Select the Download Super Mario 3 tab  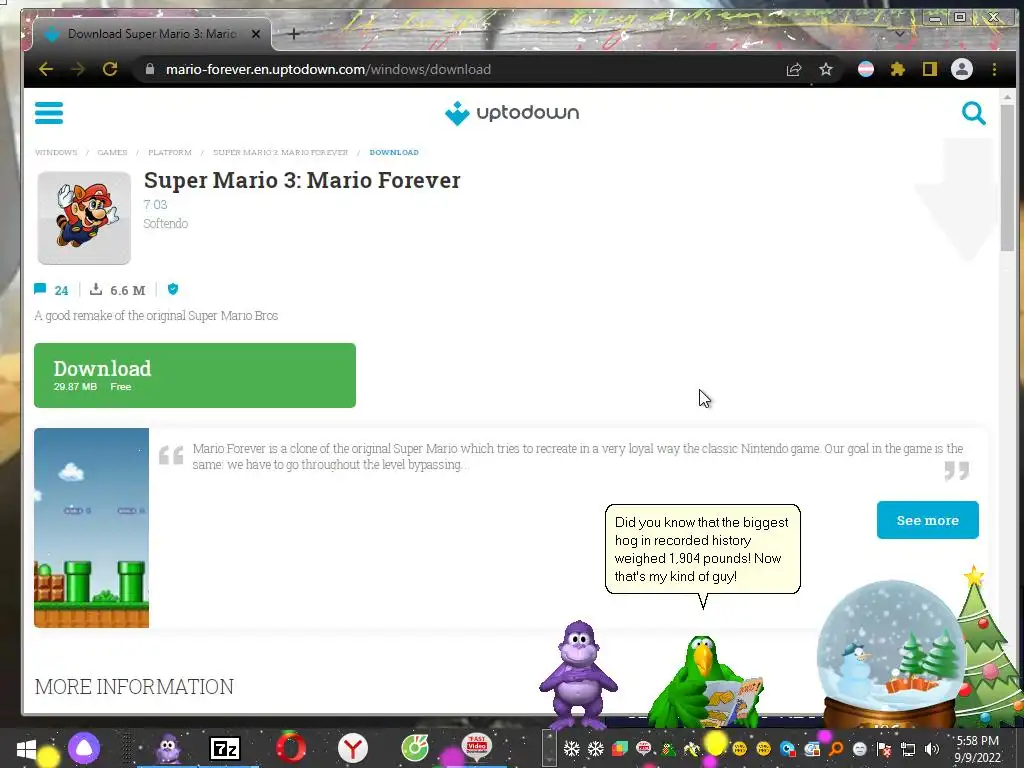click(x=152, y=34)
